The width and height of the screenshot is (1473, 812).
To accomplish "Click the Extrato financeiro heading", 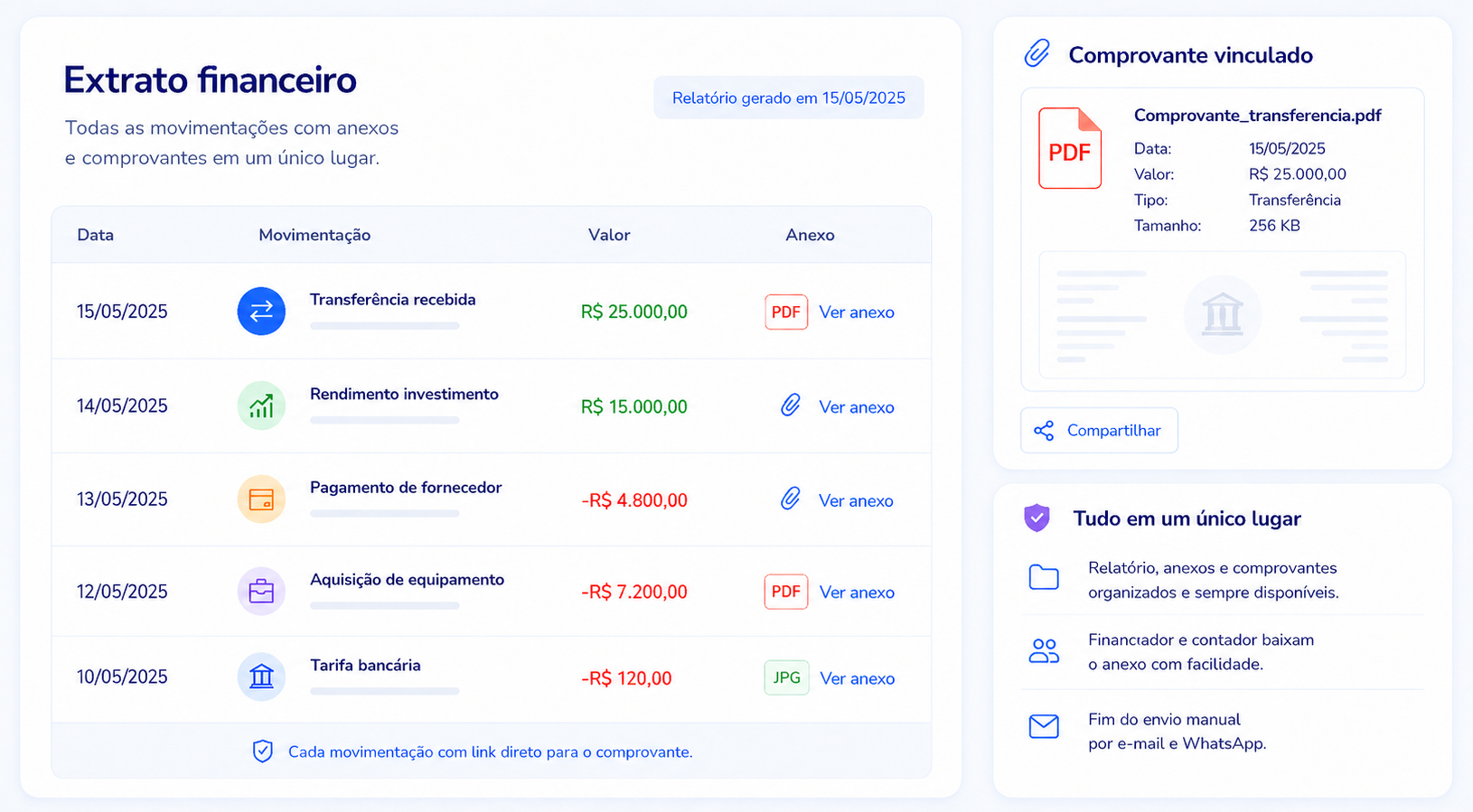I will pos(210,79).
